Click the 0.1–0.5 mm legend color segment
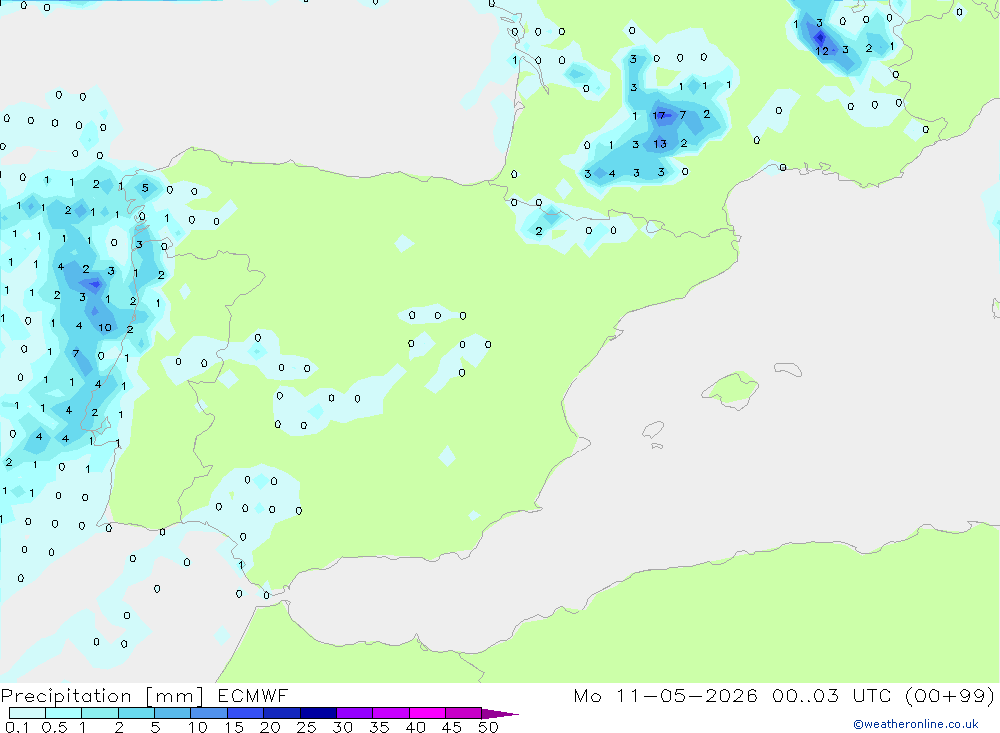 click(x=27, y=713)
